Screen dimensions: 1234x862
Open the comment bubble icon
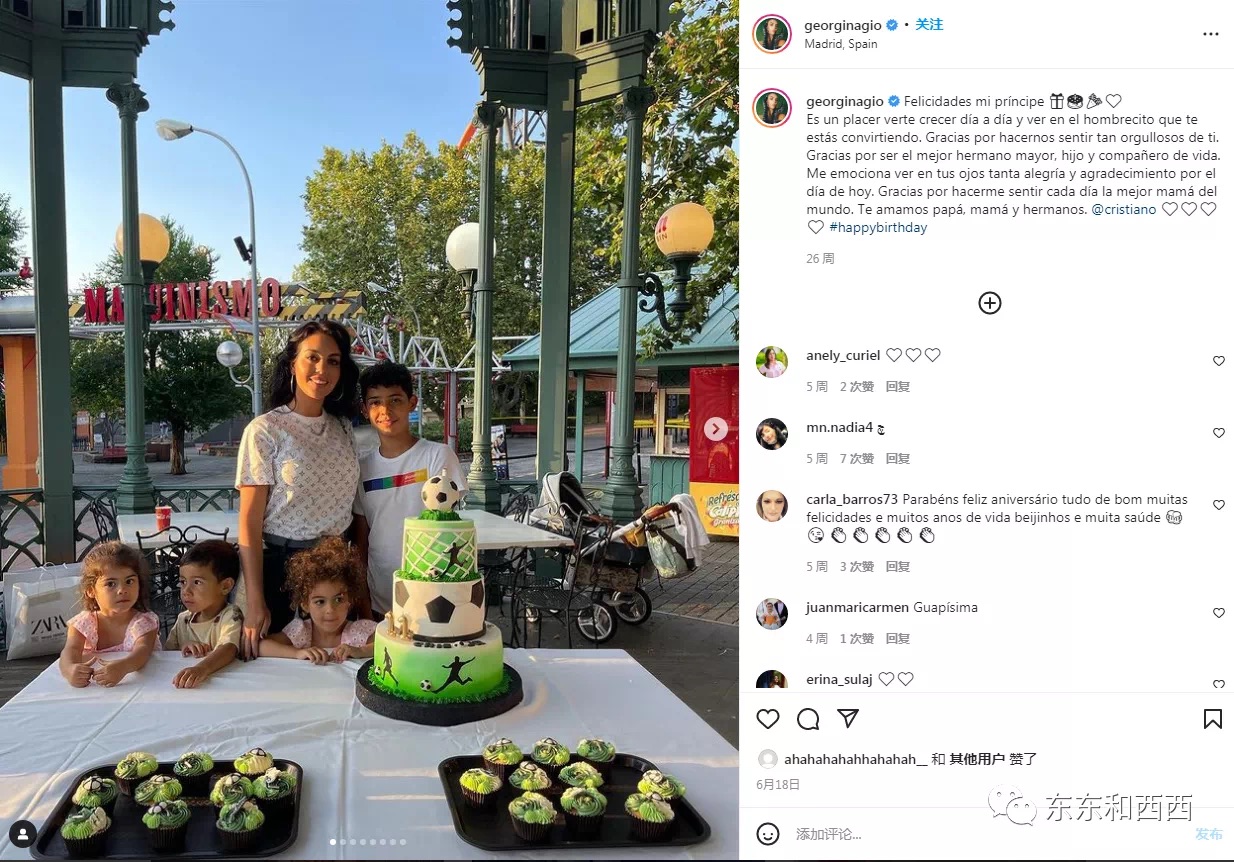(x=808, y=719)
